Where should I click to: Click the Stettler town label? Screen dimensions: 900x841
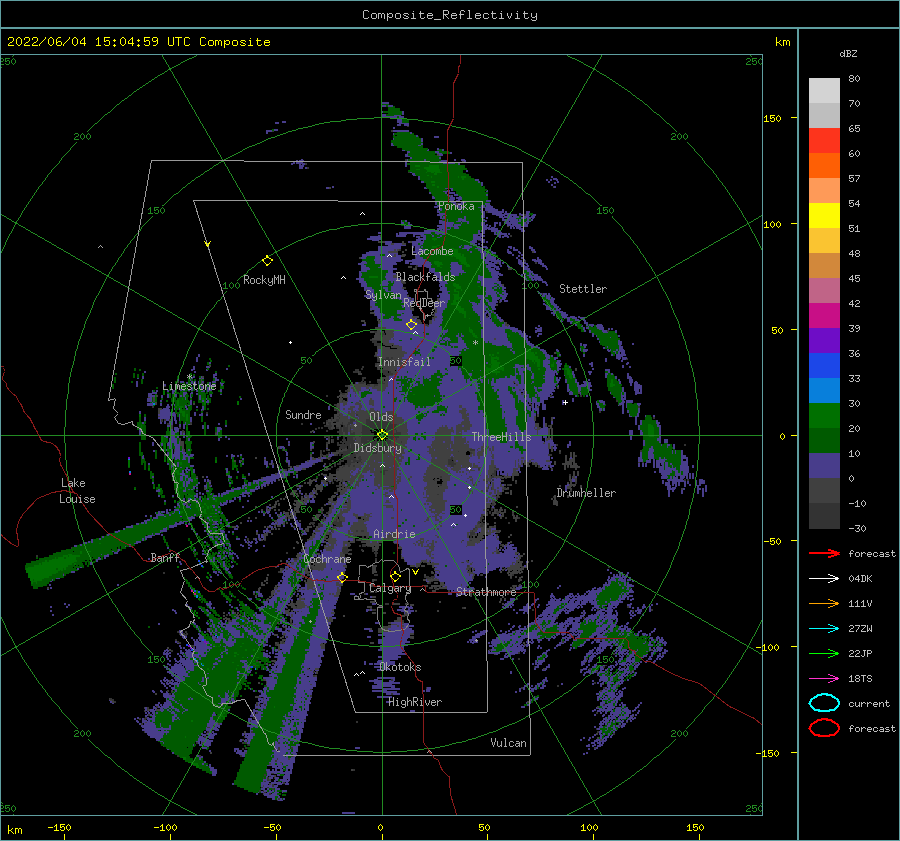[x=583, y=289]
